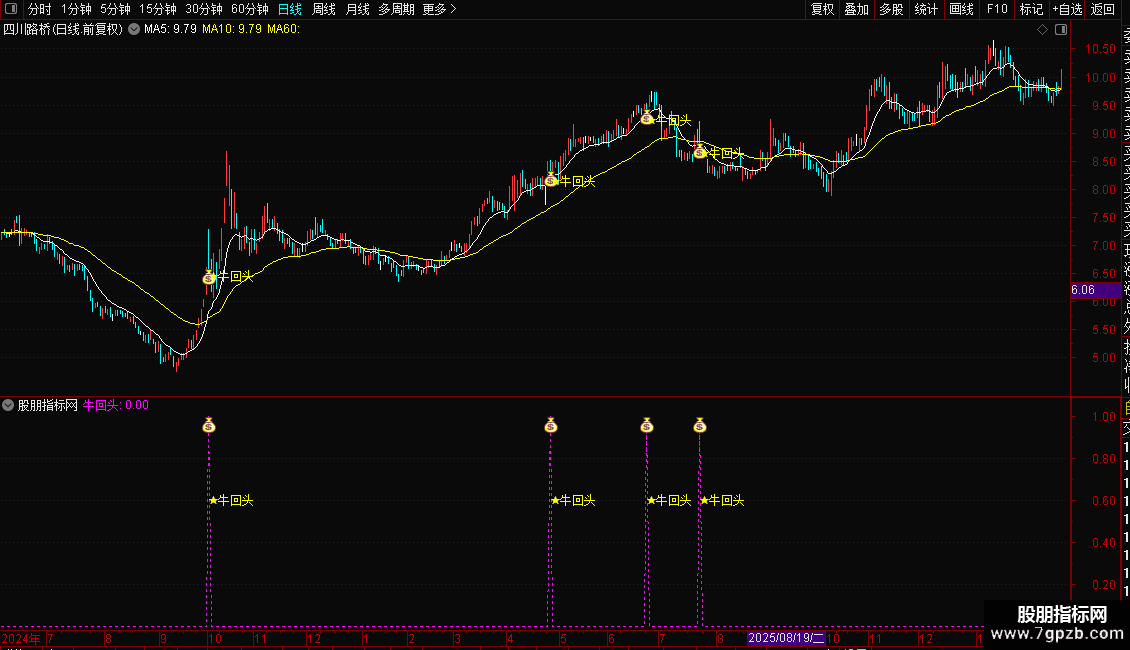Switch to the 分时 intraday view
This screenshot has width=1130, height=650.
tap(40, 9)
